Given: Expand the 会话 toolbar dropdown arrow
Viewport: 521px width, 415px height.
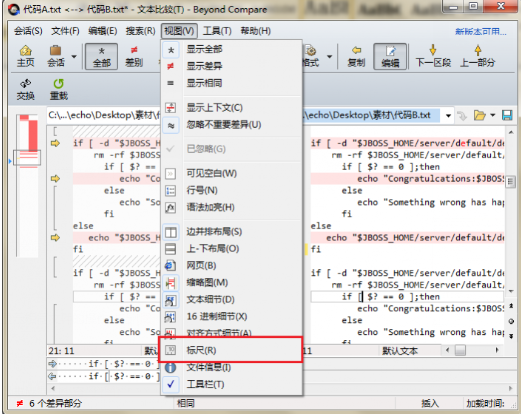Looking at the screenshot, I should click(x=74, y=56).
